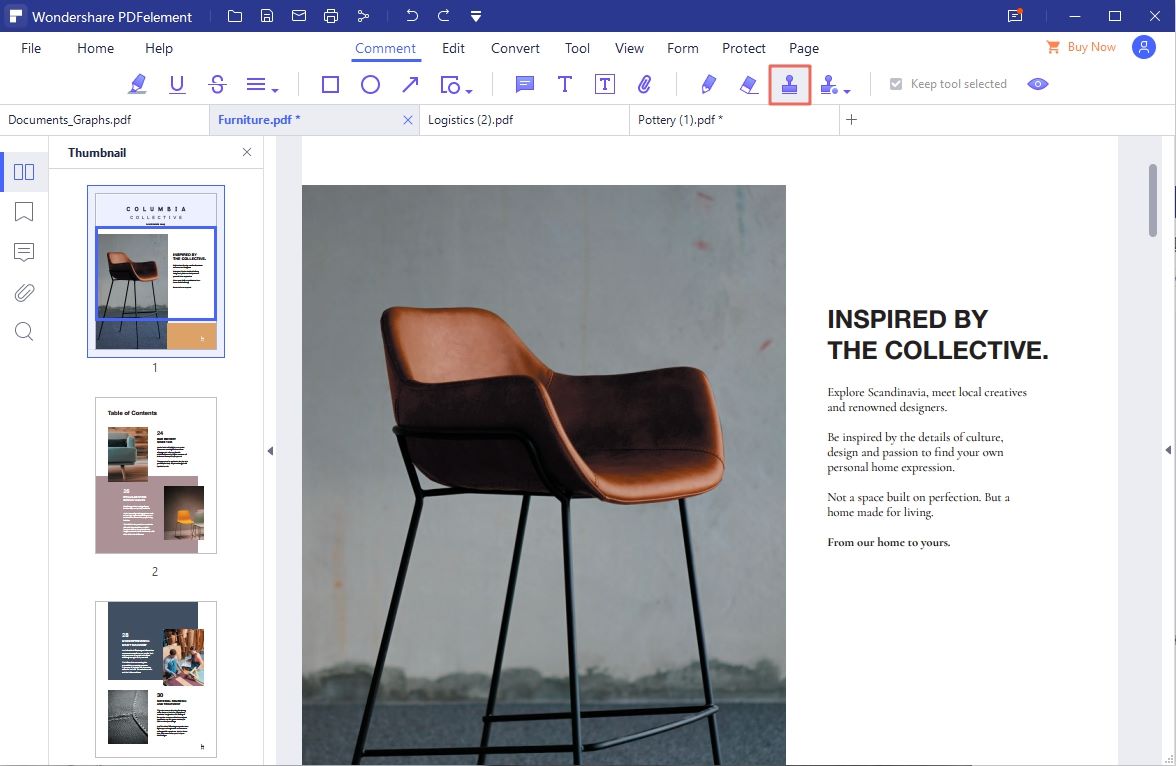The height and width of the screenshot is (766, 1176).
Task: Add a file attachment annotation
Action: tap(645, 84)
